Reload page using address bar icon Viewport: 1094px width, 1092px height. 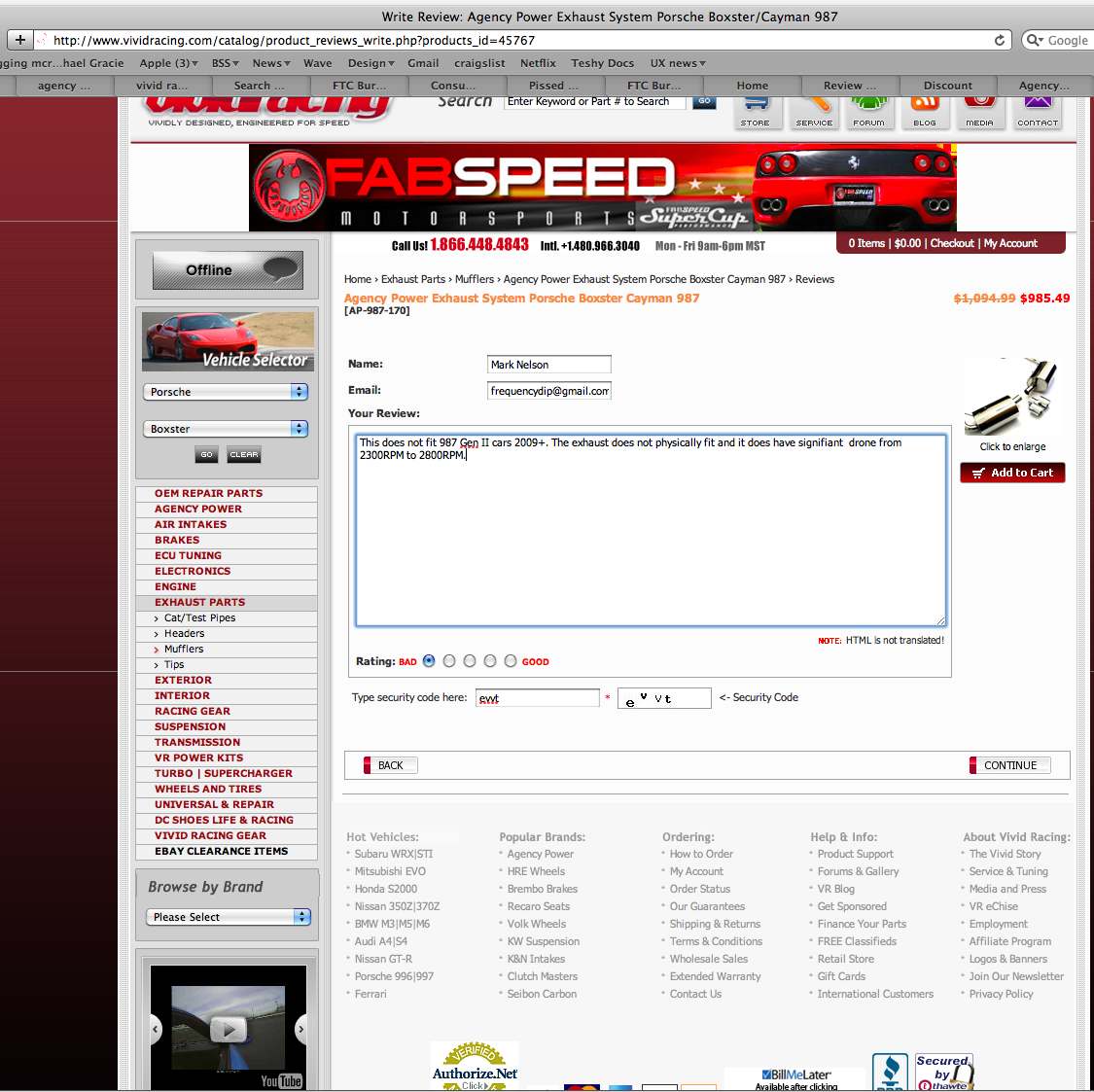[999, 40]
